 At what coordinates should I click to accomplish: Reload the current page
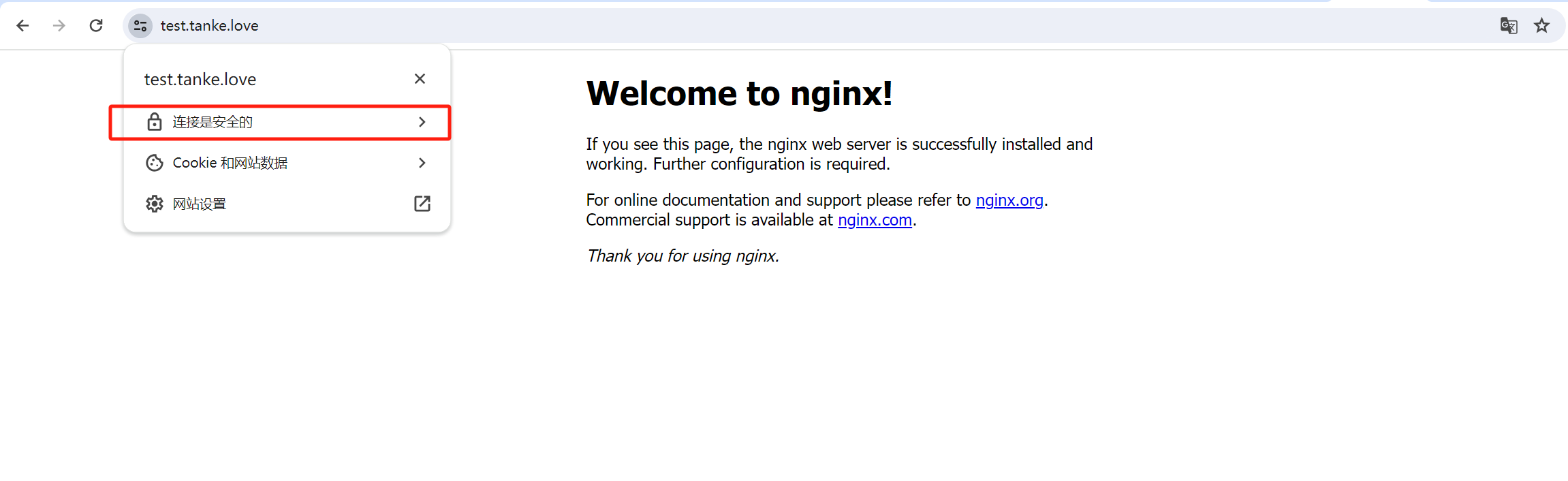[x=96, y=26]
